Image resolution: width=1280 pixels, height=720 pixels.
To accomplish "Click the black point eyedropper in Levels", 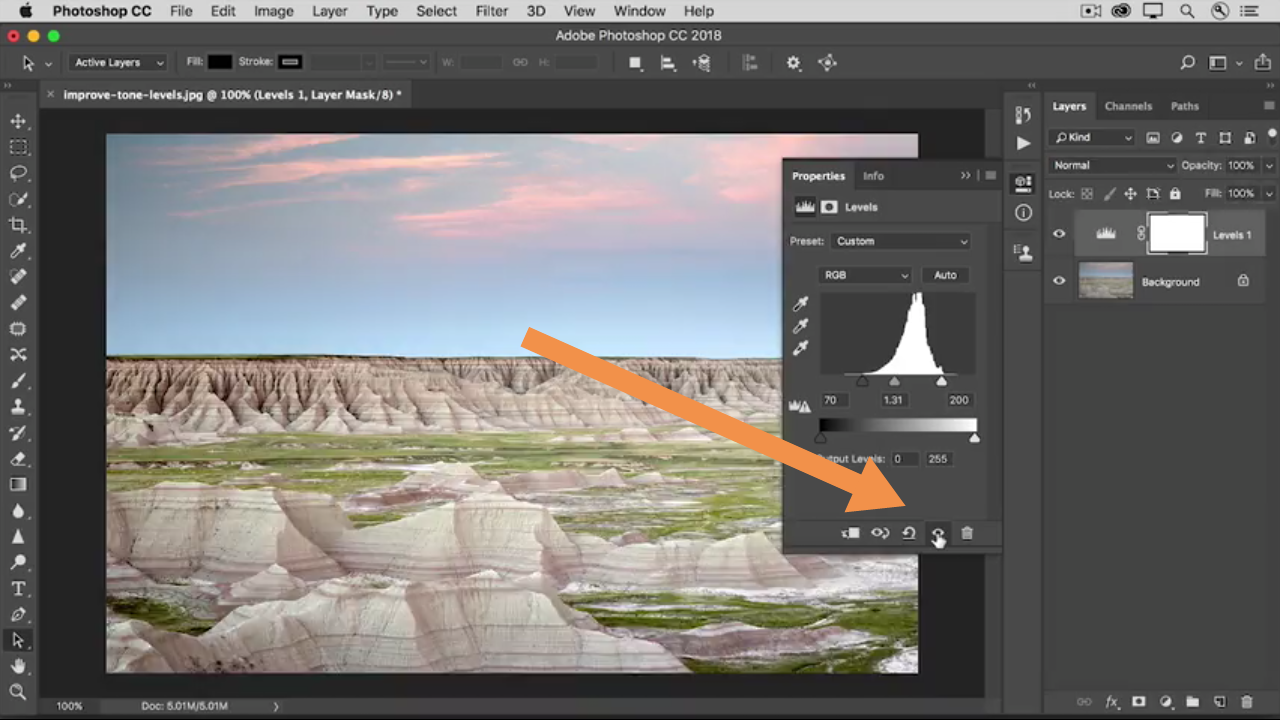I will (x=800, y=304).
